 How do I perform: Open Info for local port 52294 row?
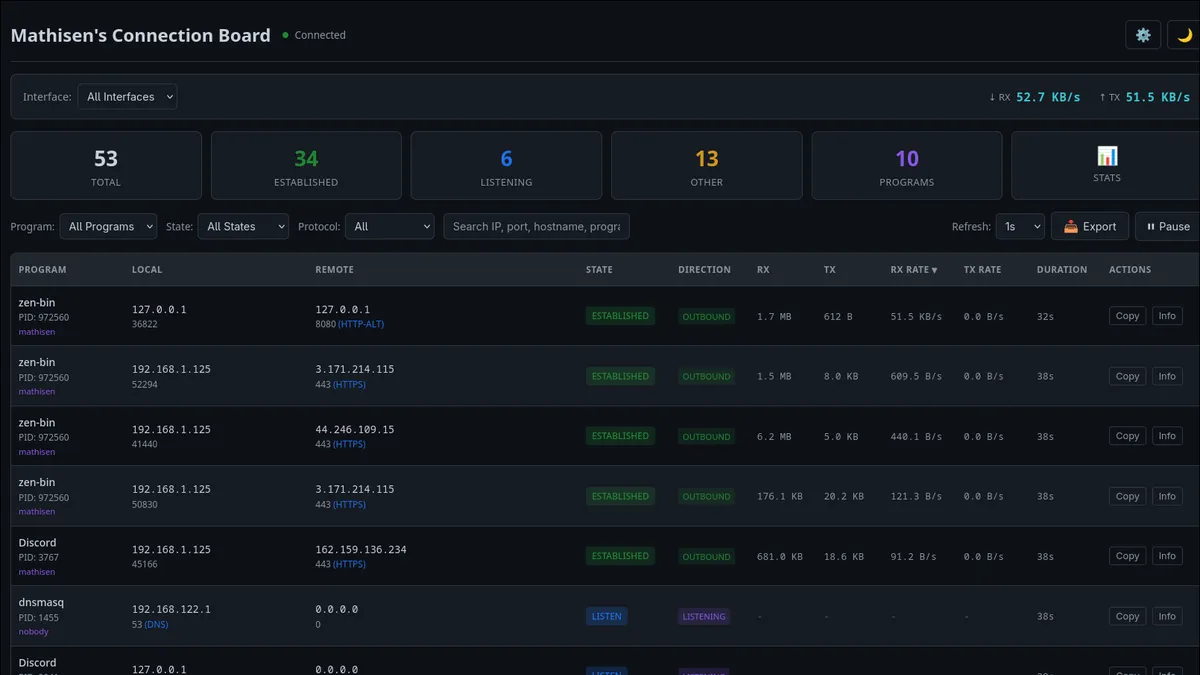[1167, 376]
